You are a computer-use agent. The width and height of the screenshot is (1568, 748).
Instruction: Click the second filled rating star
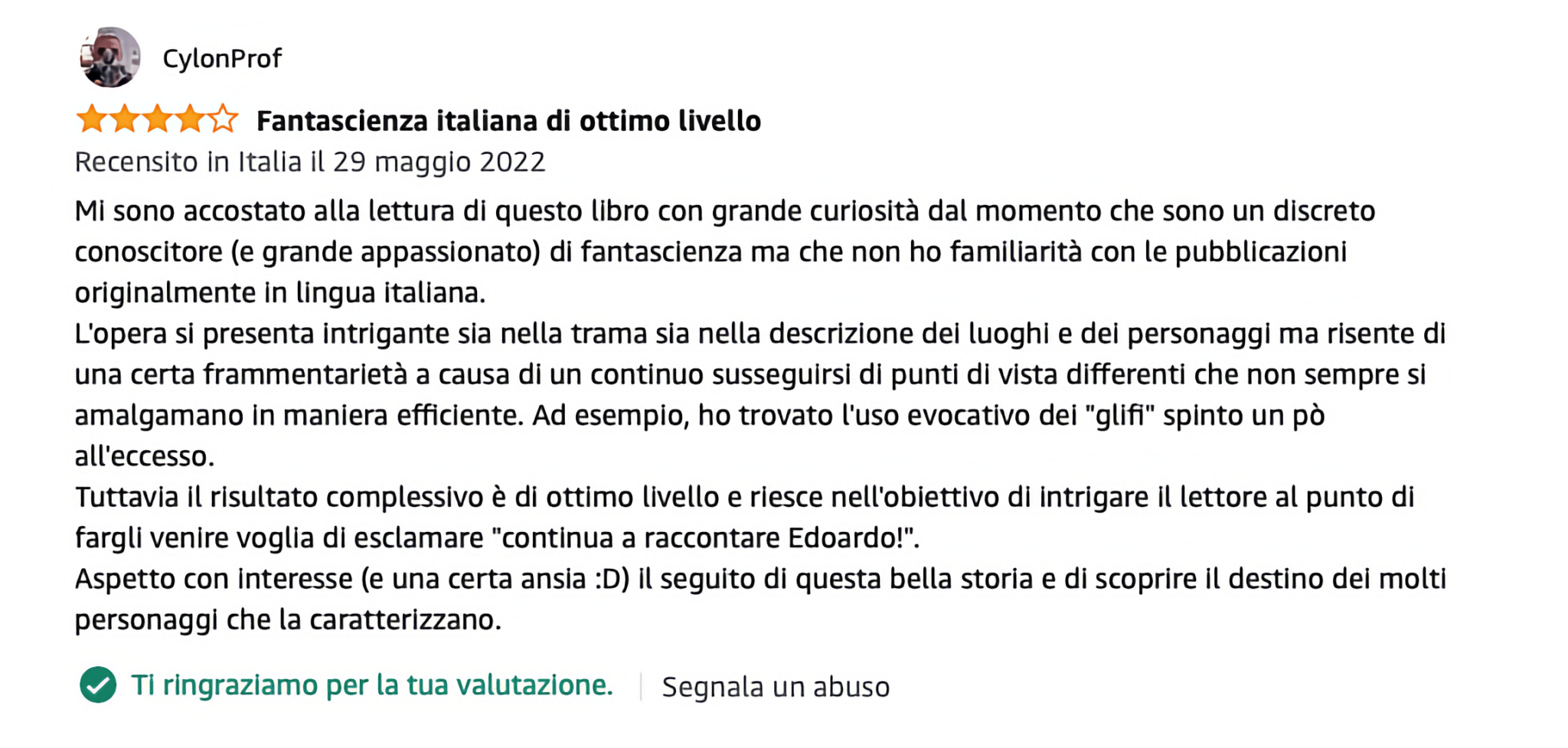pos(125,119)
